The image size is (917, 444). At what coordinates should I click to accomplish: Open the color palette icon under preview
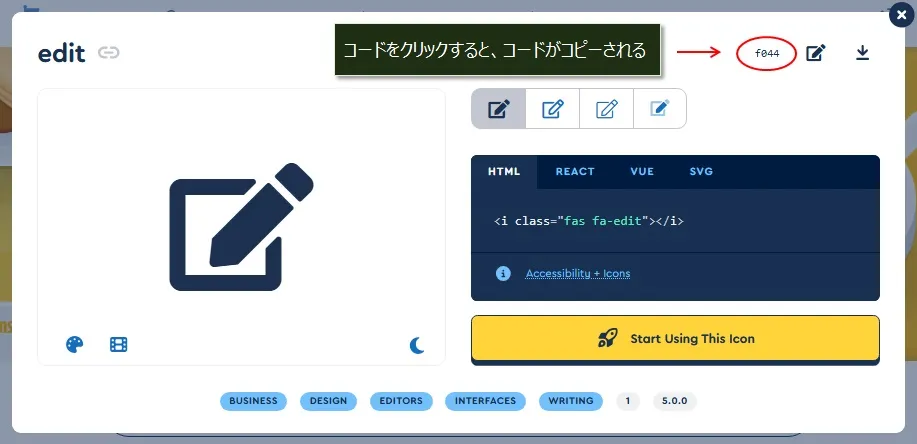pos(75,345)
